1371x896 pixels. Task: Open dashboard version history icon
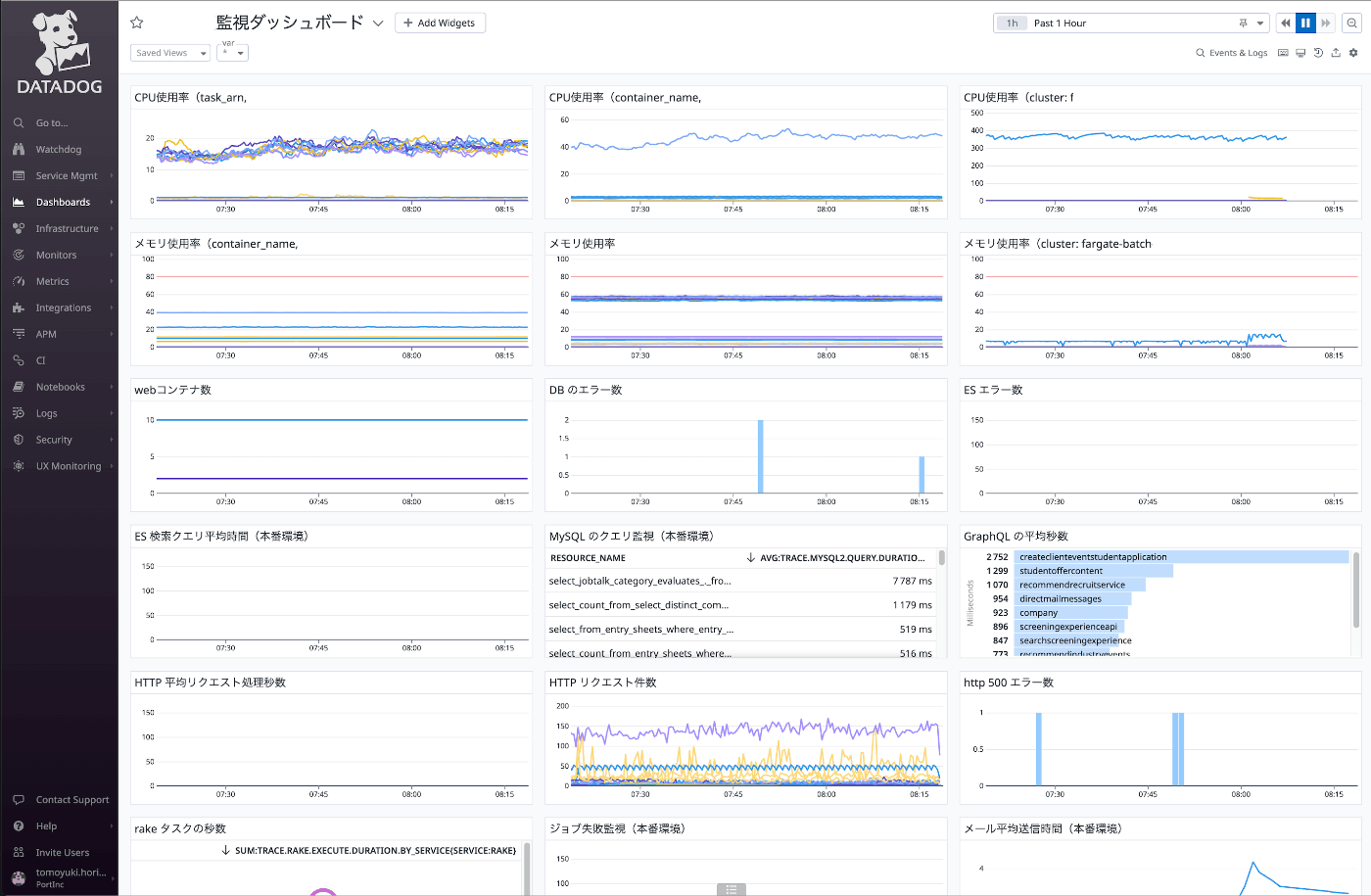[x=1318, y=53]
